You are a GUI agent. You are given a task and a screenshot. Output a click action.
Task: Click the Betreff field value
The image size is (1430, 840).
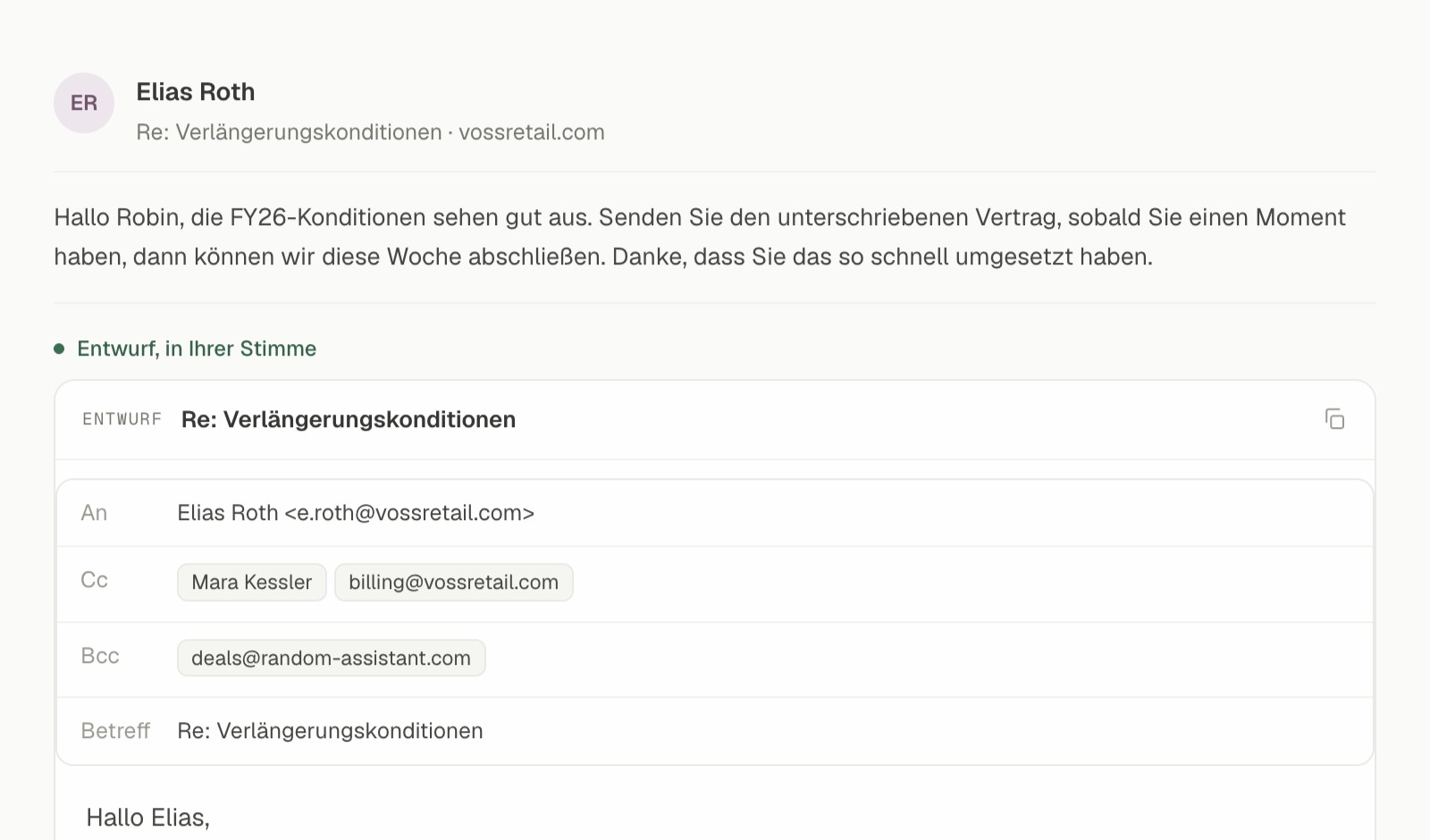[x=330, y=731]
